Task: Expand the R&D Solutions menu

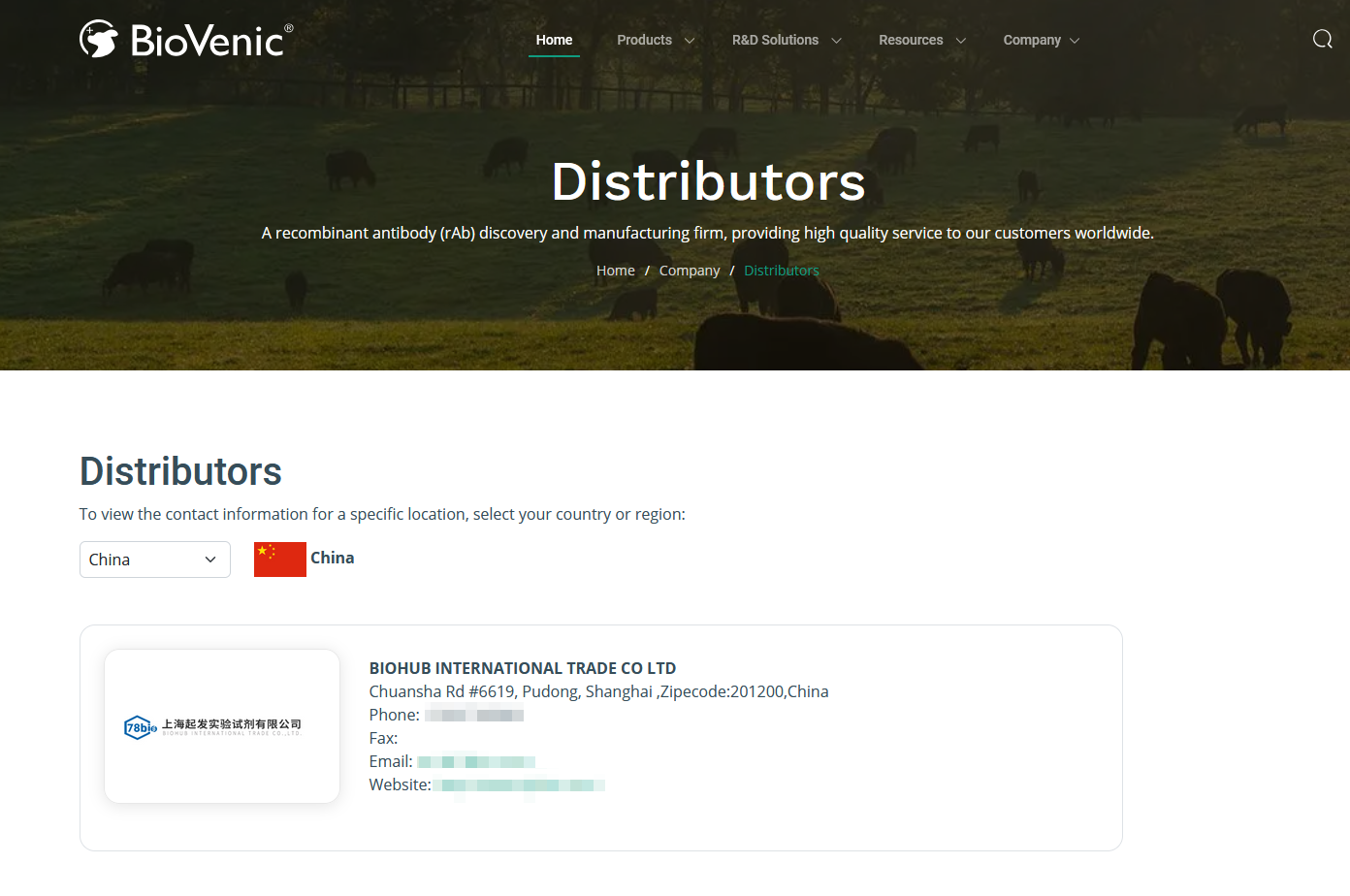Action: click(786, 41)
